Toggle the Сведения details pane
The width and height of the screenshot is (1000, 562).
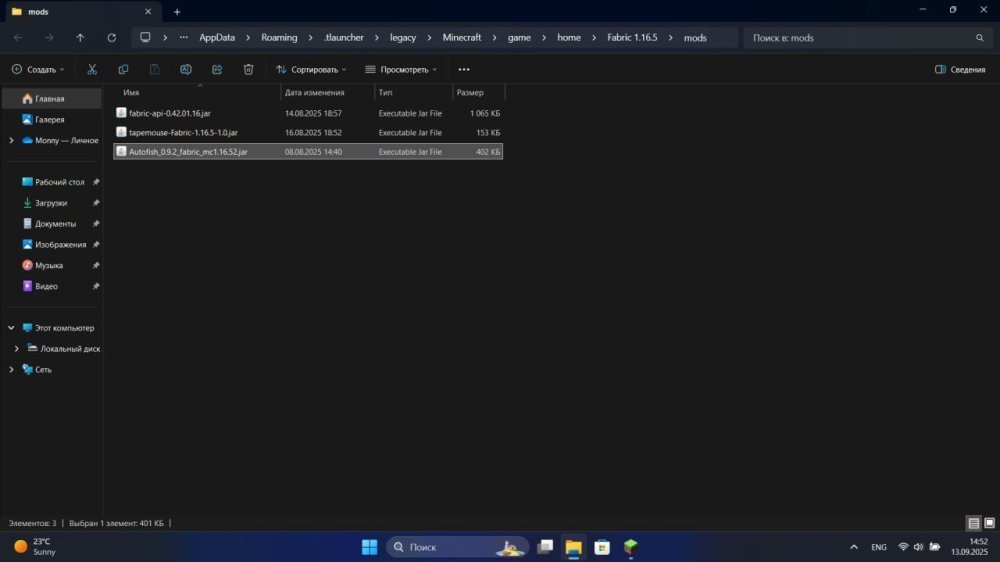click(960, 70)
